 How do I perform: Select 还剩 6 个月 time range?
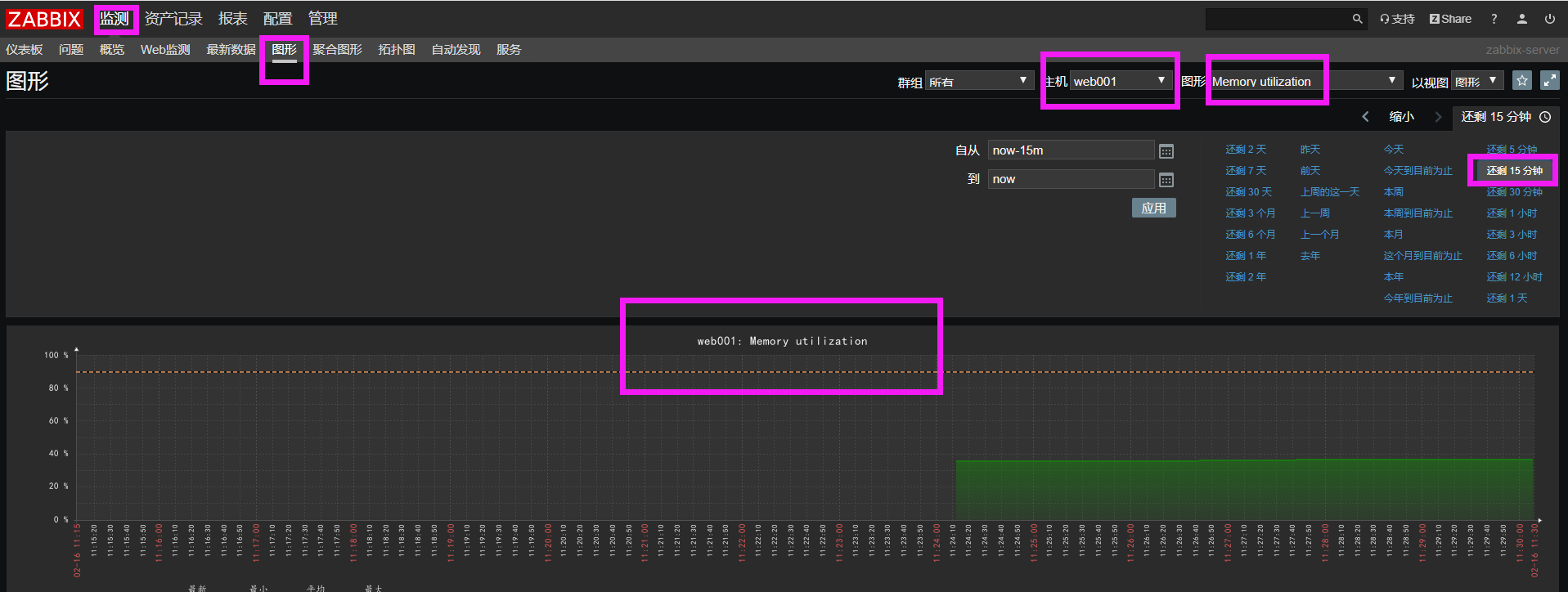point(1250,235)
